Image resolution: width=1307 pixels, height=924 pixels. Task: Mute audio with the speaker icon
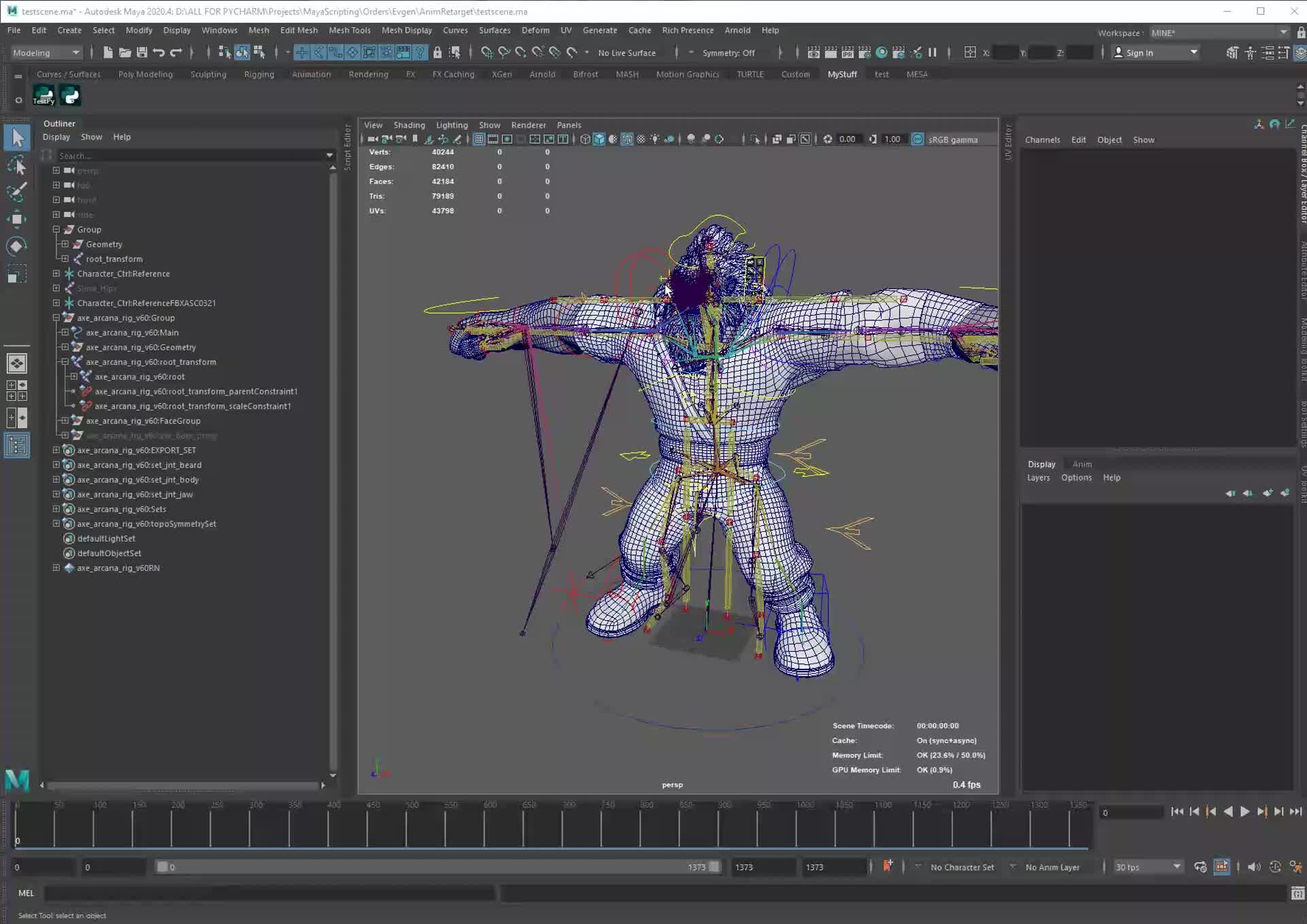coord(1255,868)
